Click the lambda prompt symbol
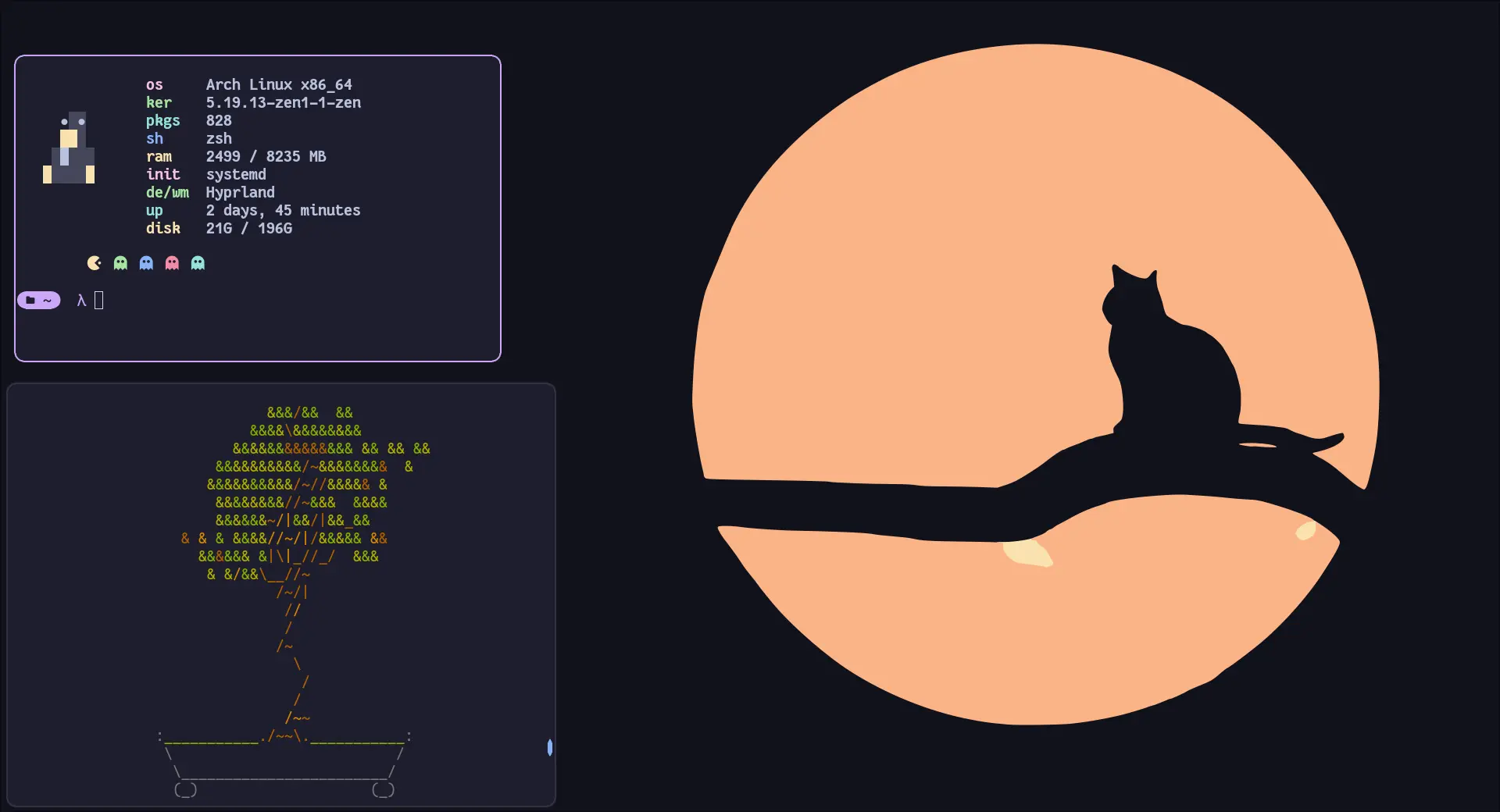This screenshot has width=1500, height=812. pyautogui.click(x=81, y=301)
